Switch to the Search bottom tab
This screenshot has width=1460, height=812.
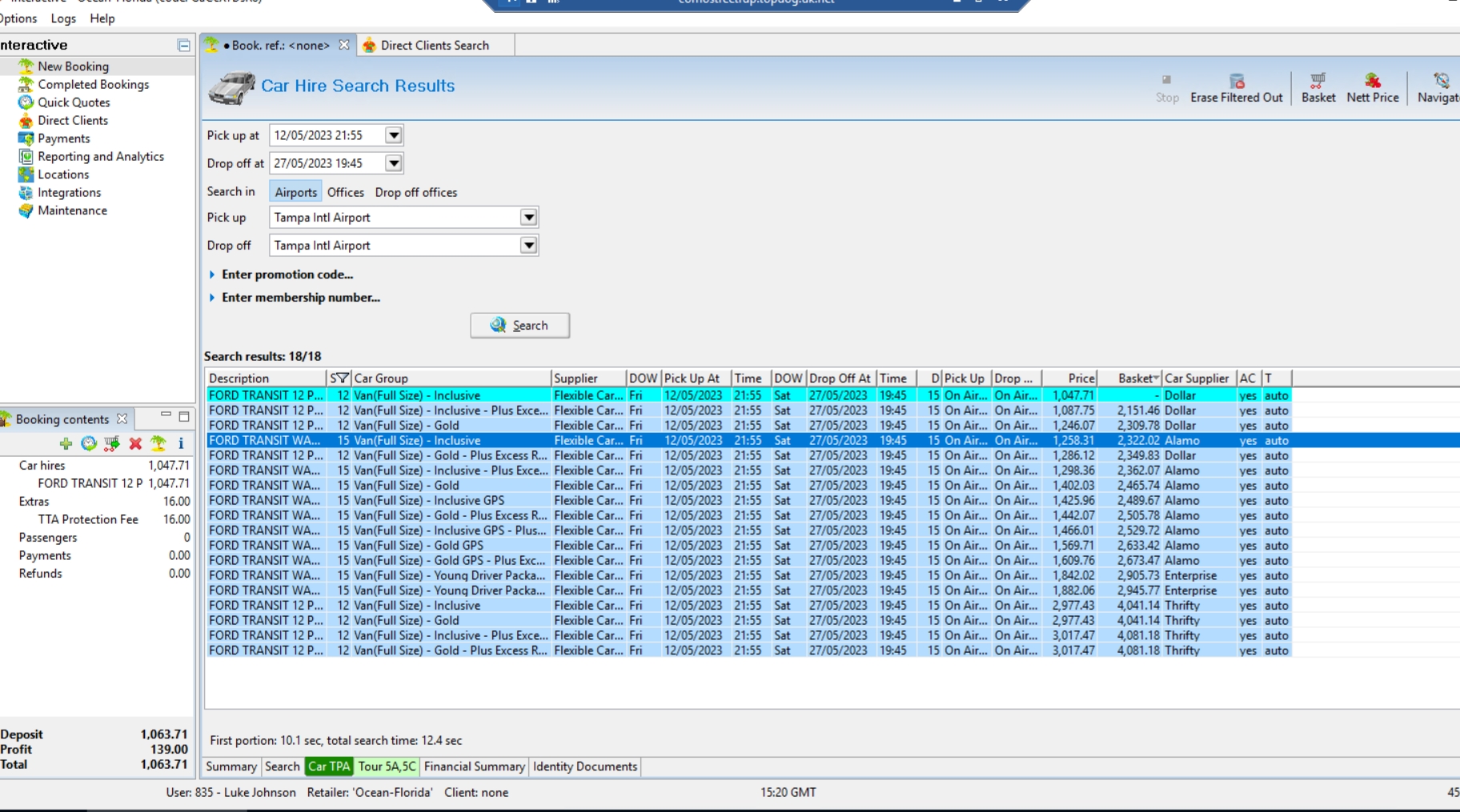click(x=282, y=766)
